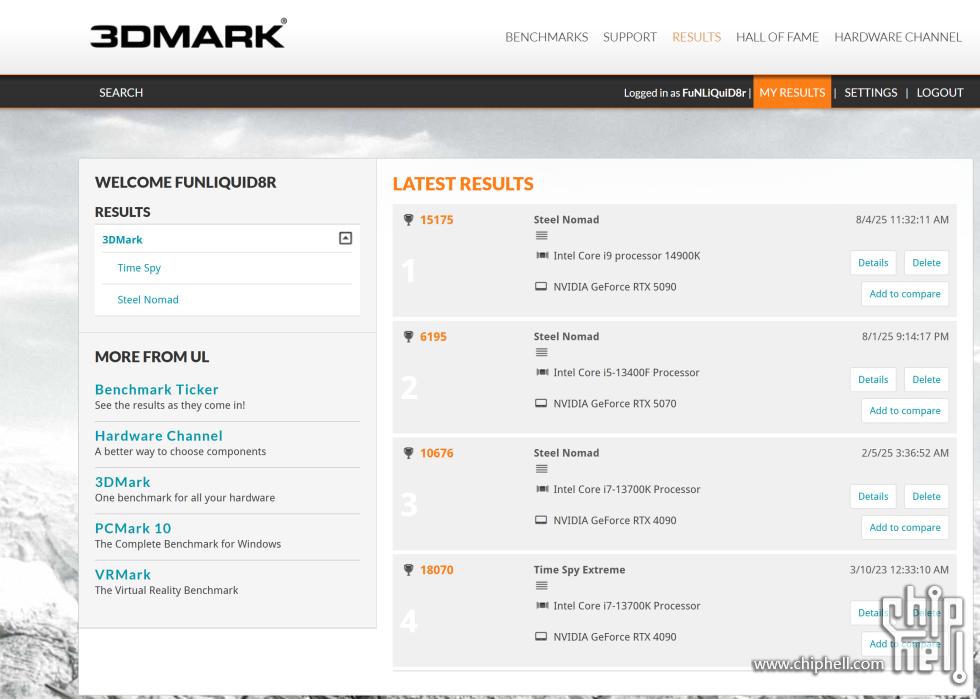Open VRMark link

123,575
